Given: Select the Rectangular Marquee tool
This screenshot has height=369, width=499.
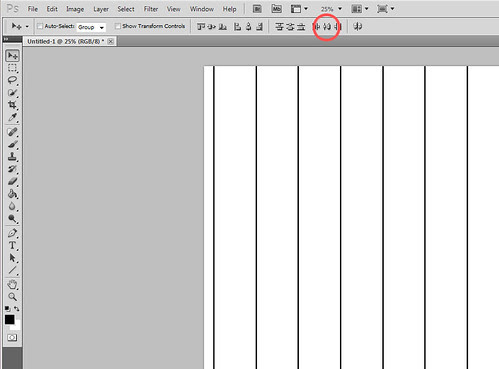Looking at the screenshot, I should pos(12,68).
